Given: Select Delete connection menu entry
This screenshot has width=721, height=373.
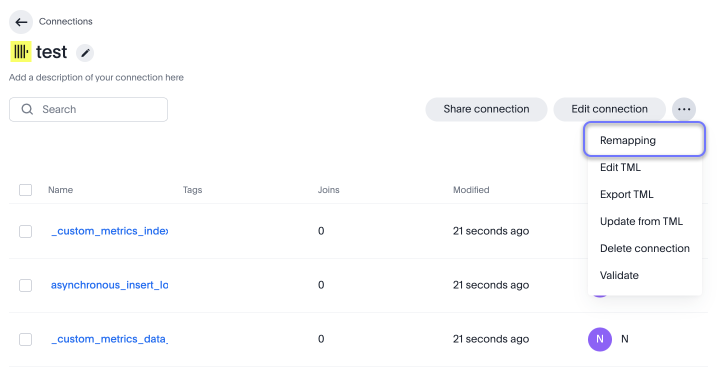Looking at the screenshot, I should 644,248.
